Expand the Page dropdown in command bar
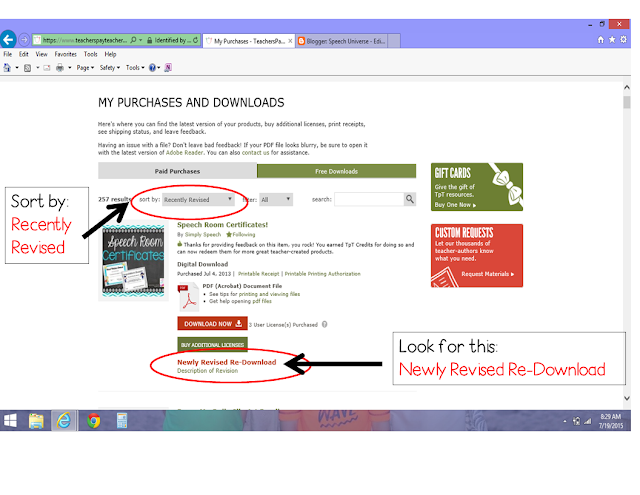The image size is (640, 495). [85, 68]
